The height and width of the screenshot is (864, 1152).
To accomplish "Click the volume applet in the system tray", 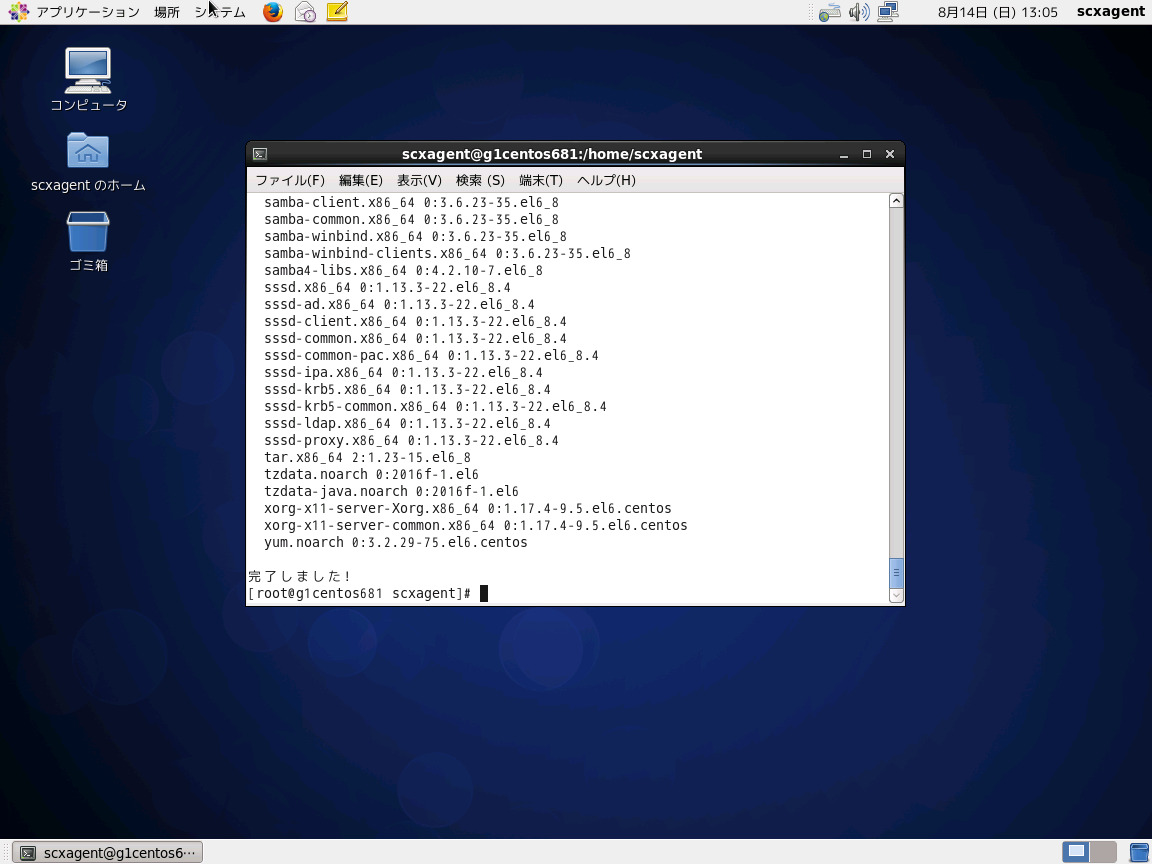I will [x=858, y=12].
